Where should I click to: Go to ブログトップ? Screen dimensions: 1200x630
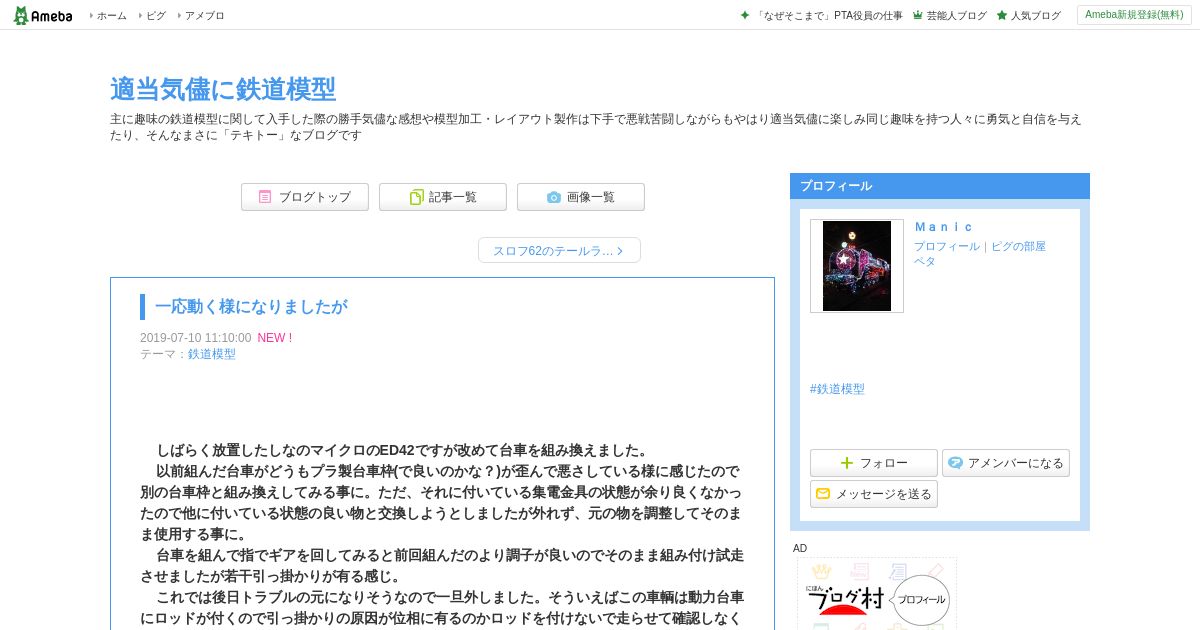coord(305,197)
